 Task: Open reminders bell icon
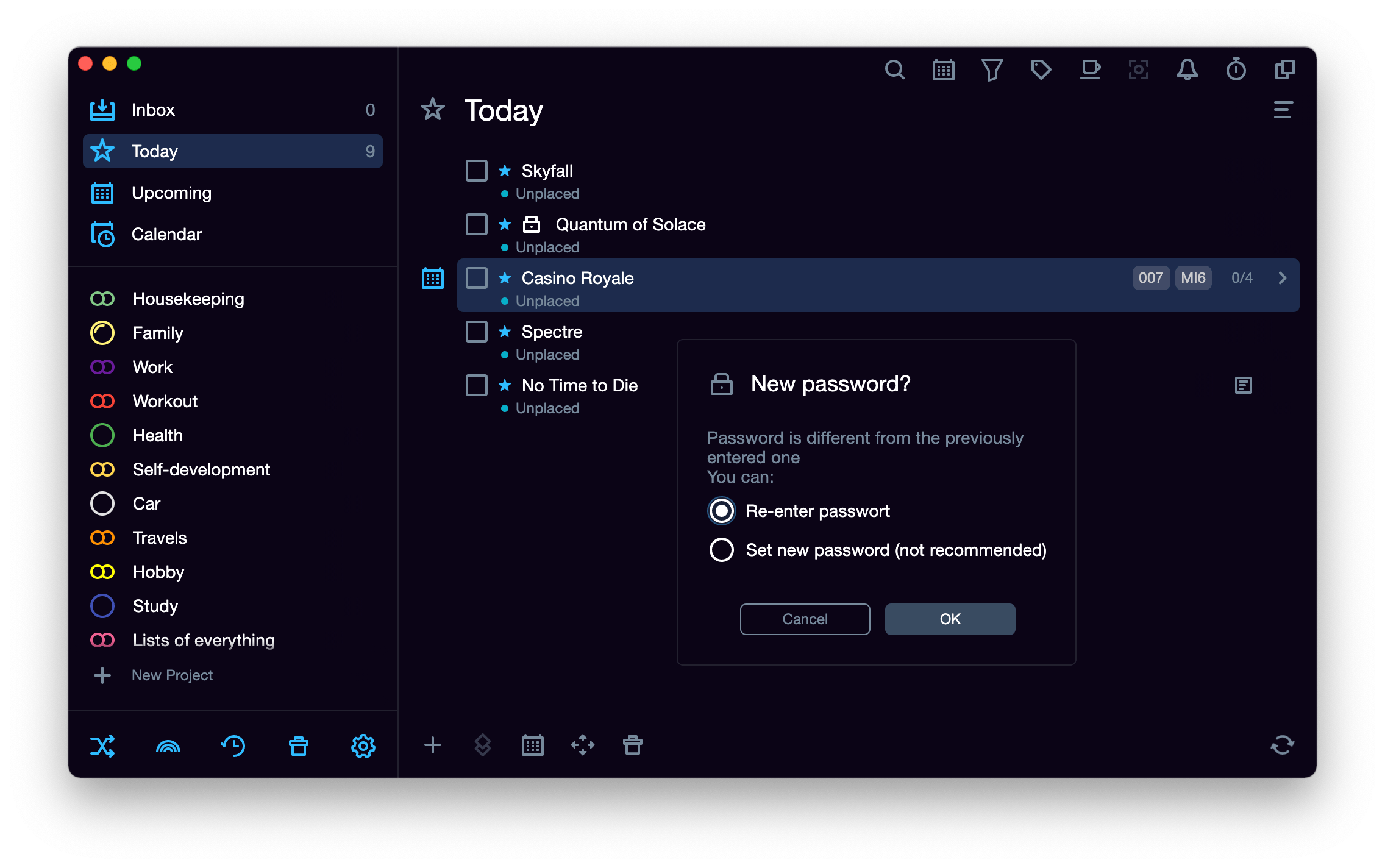[1187, 70]
